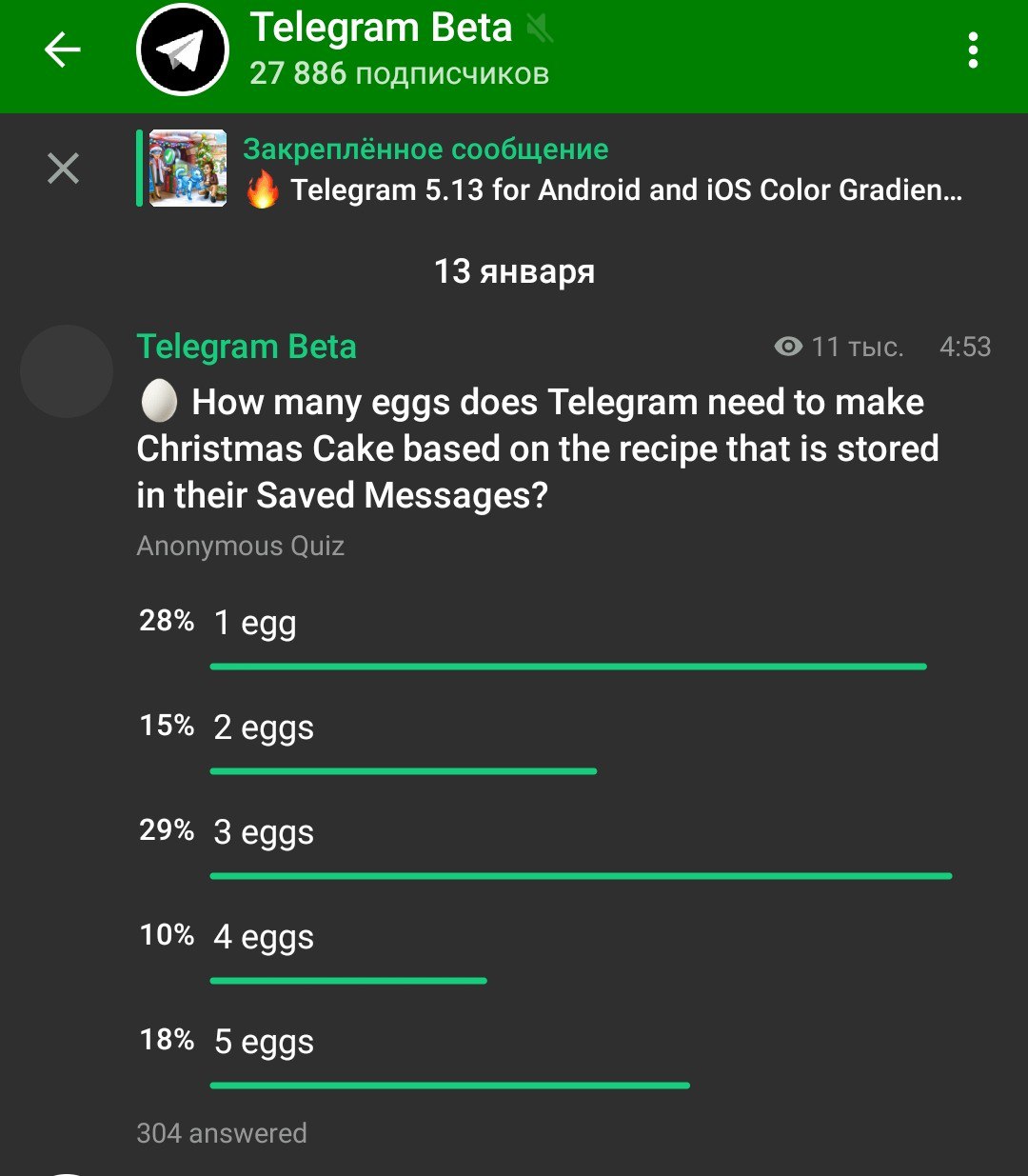1028x1176 pixels.
Task: Tap the Telegram Beta sender name
Action: (x=247, y=348)
